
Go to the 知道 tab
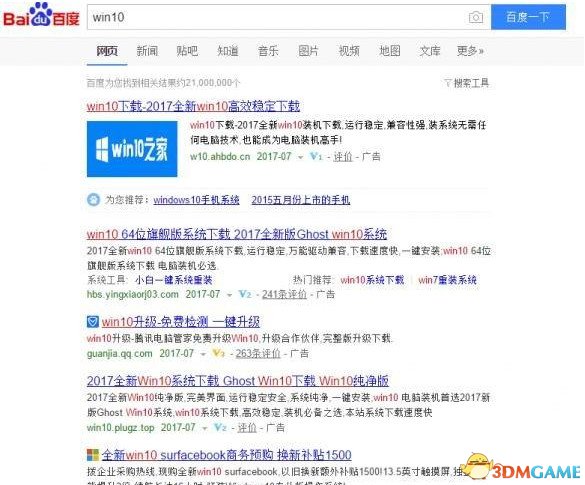coord(228,51)
